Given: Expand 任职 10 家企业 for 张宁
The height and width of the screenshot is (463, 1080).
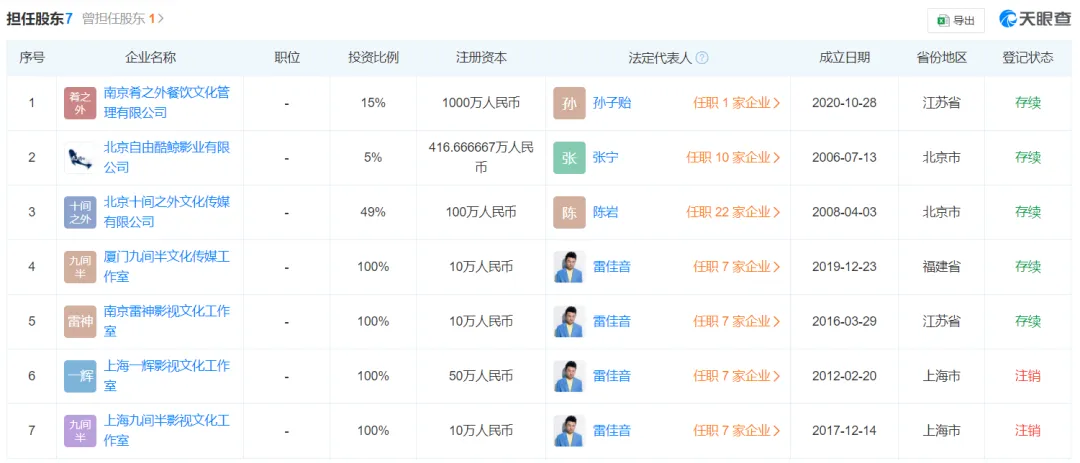Looking at the screenshot, I should coord(733,158).
